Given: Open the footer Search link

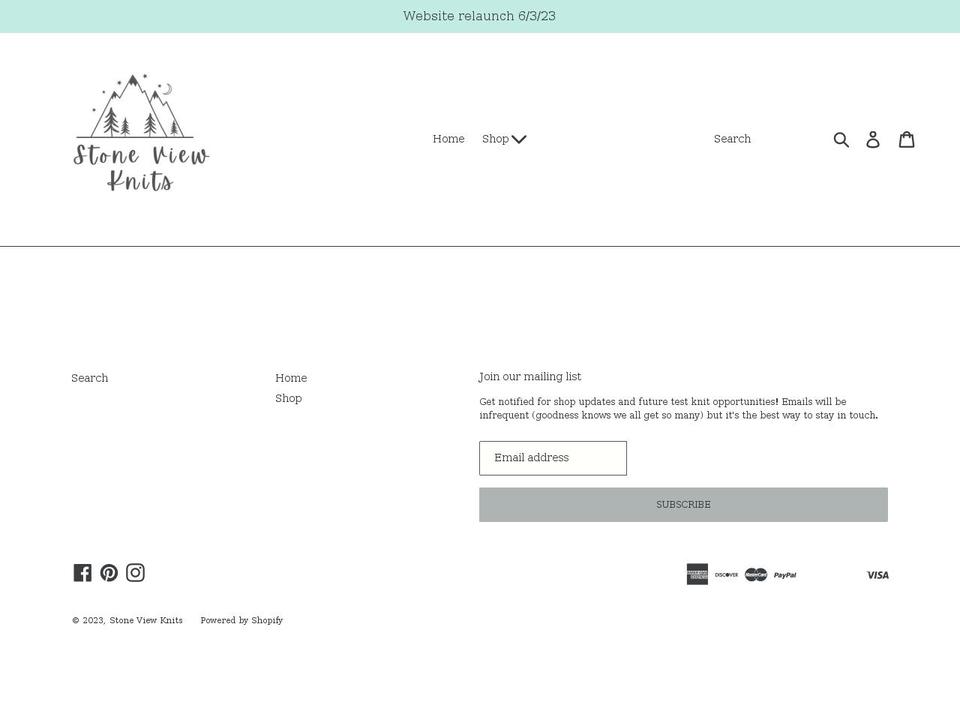Looking at the screenshot, I should click(90, 378).
